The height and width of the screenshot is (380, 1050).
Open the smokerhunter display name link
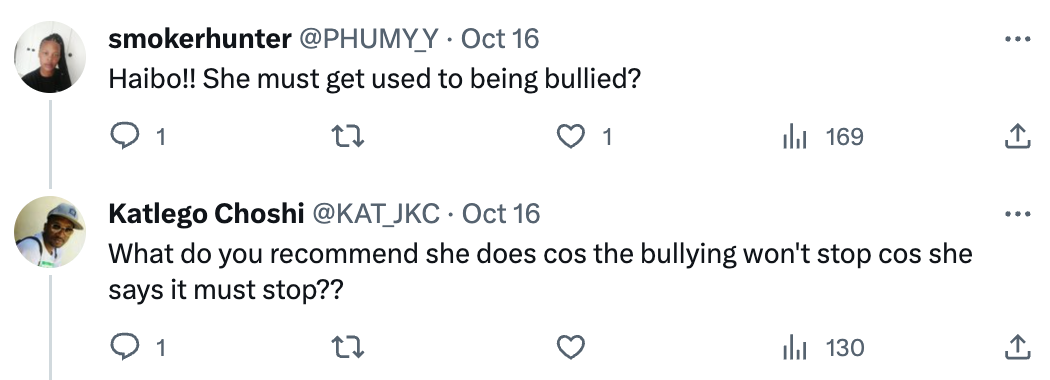click(199, 40)
